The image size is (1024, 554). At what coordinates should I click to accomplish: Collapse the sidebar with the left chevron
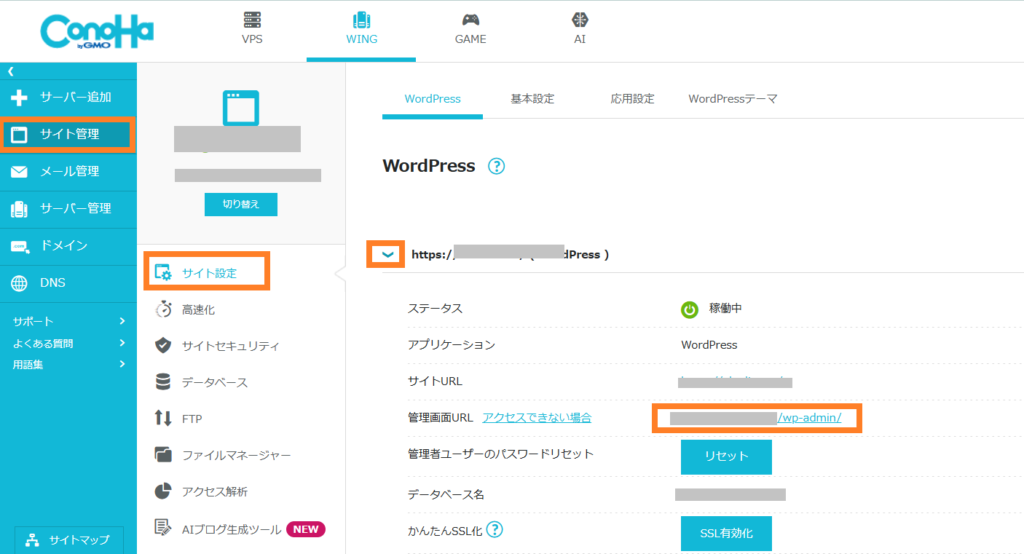(10, 71)
